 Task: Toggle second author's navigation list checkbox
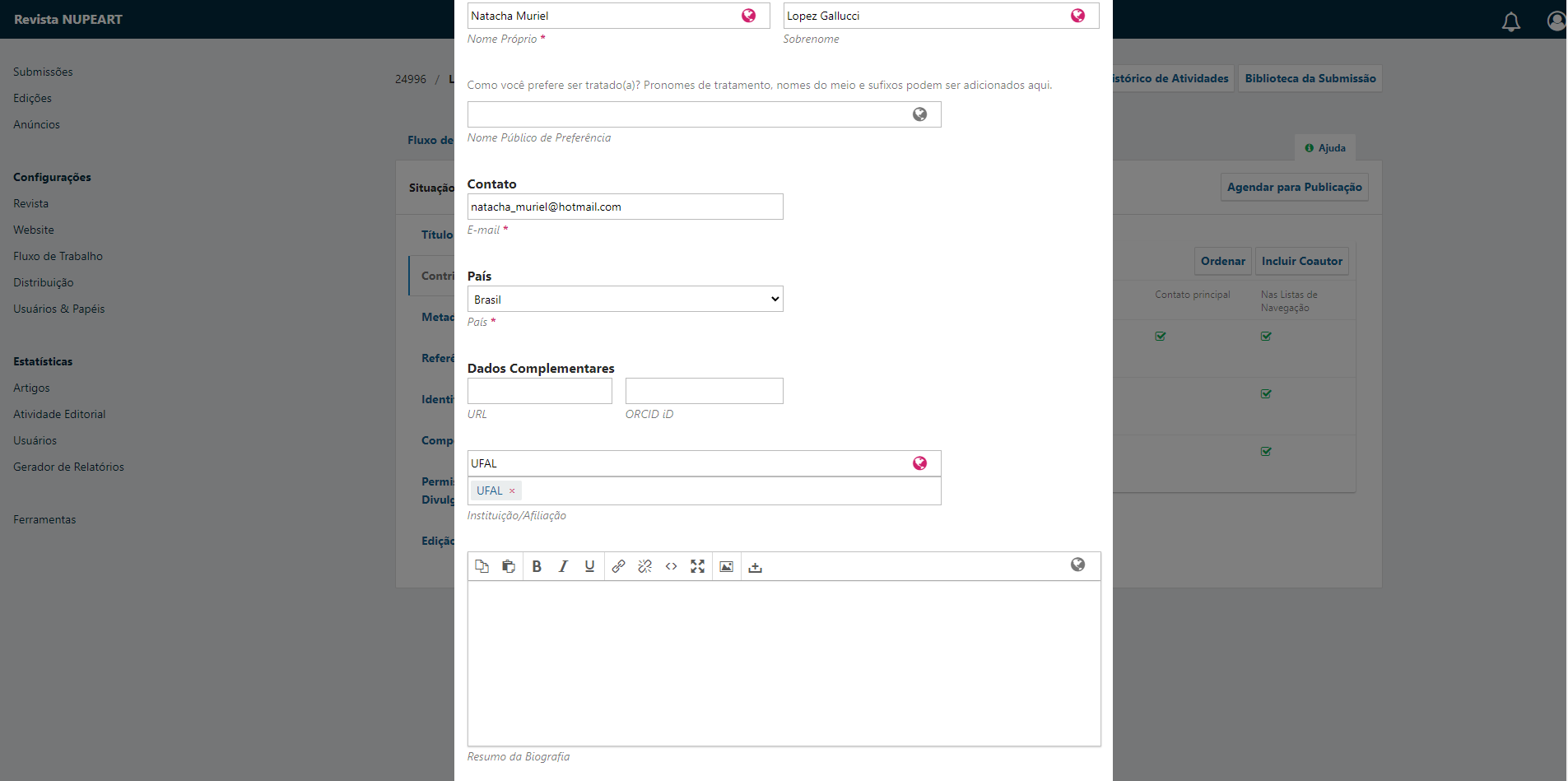tap(1266, 393)
